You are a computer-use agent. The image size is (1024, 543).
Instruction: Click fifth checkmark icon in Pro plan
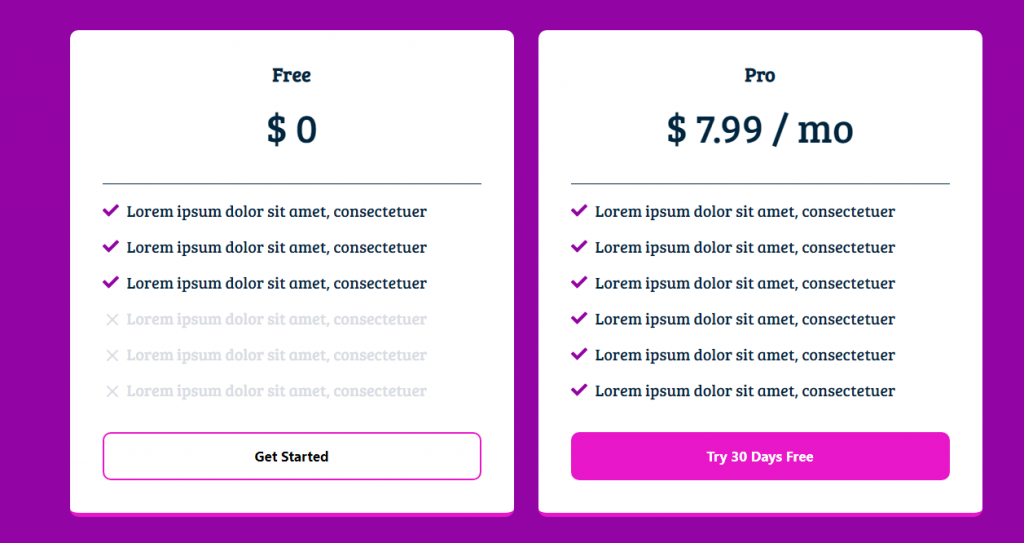[579, 355]
